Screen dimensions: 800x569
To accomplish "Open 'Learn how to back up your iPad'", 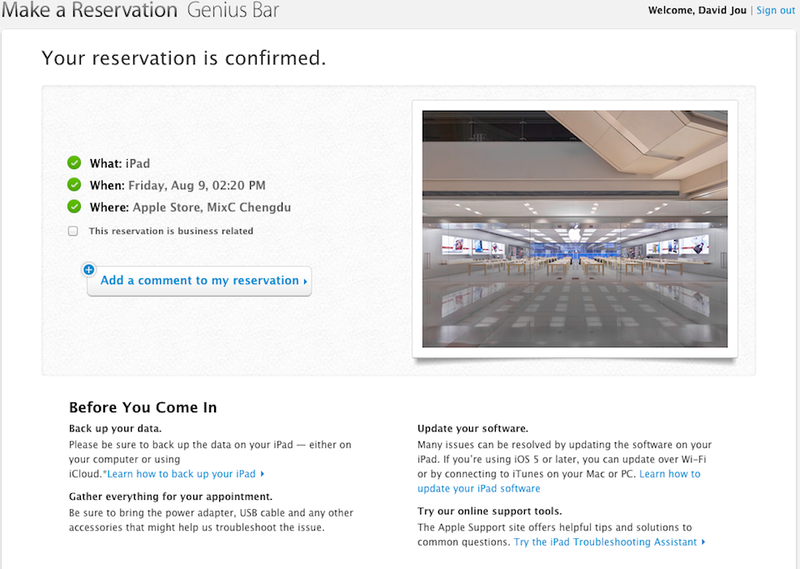I will coord(186,474).
